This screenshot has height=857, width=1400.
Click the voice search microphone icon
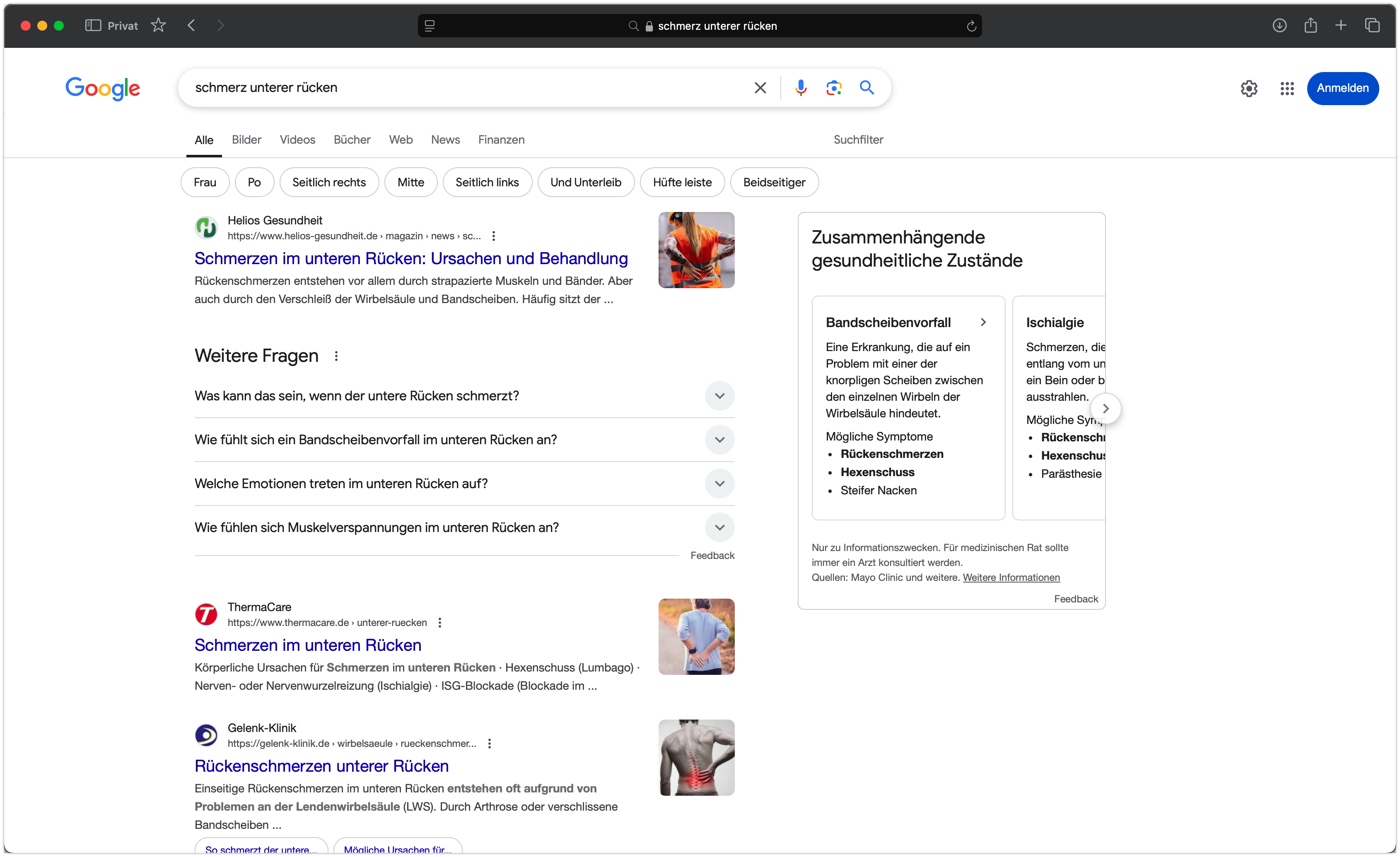801,87
